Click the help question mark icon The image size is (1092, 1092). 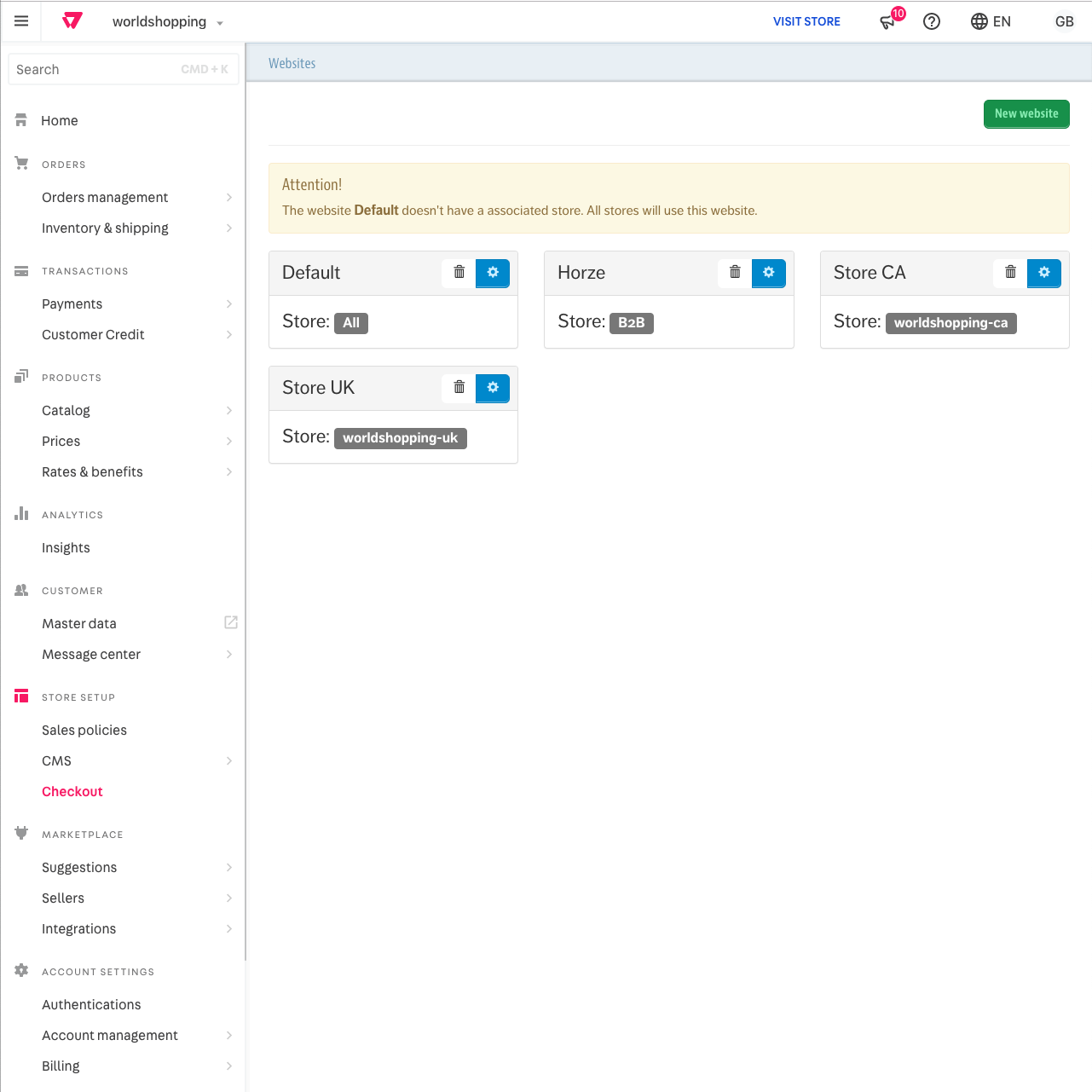(x=931, y=21)
